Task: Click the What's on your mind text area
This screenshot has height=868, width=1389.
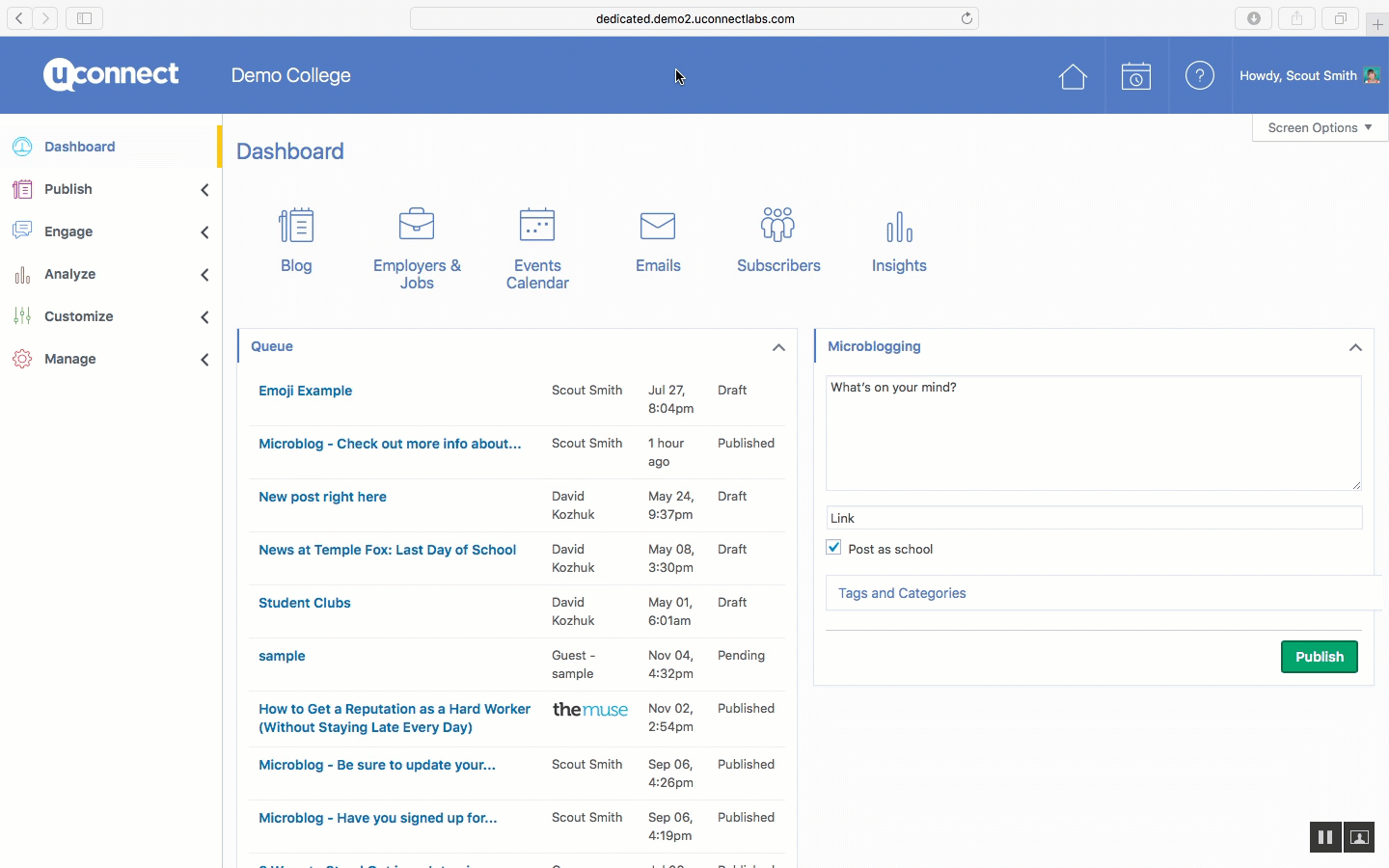Action: 1093,432
